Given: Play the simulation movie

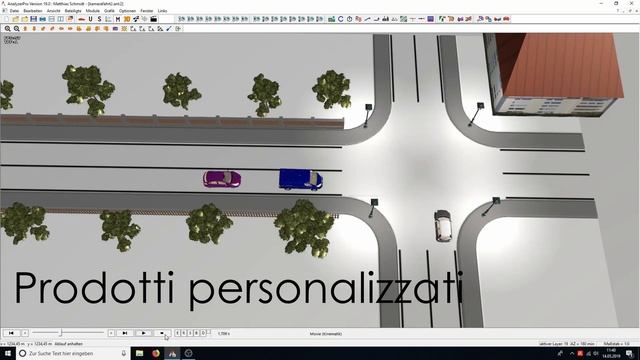Looking at the screenshot, I should pyautogui.click(x=143, y=333).
